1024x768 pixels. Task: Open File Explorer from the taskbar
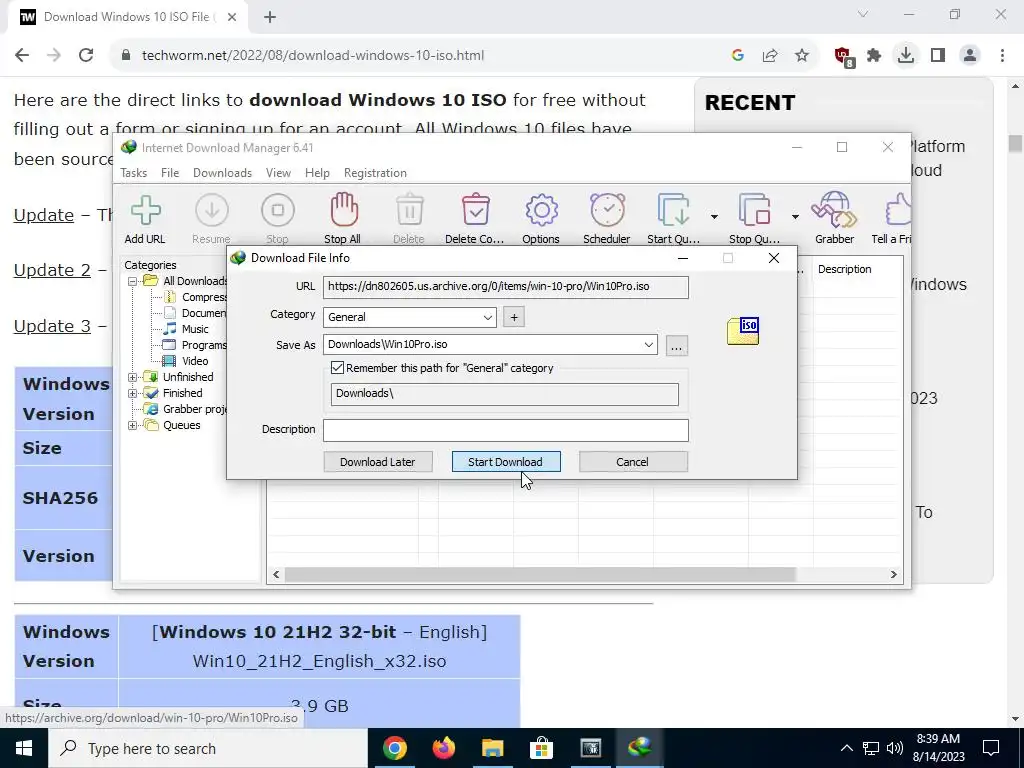coord(493,748)
